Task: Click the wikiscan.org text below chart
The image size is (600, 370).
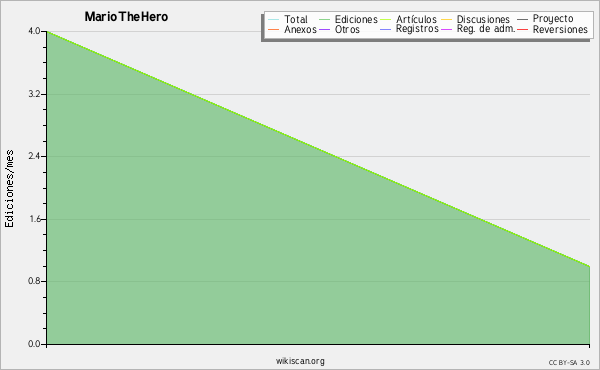Action: (300, 361)
